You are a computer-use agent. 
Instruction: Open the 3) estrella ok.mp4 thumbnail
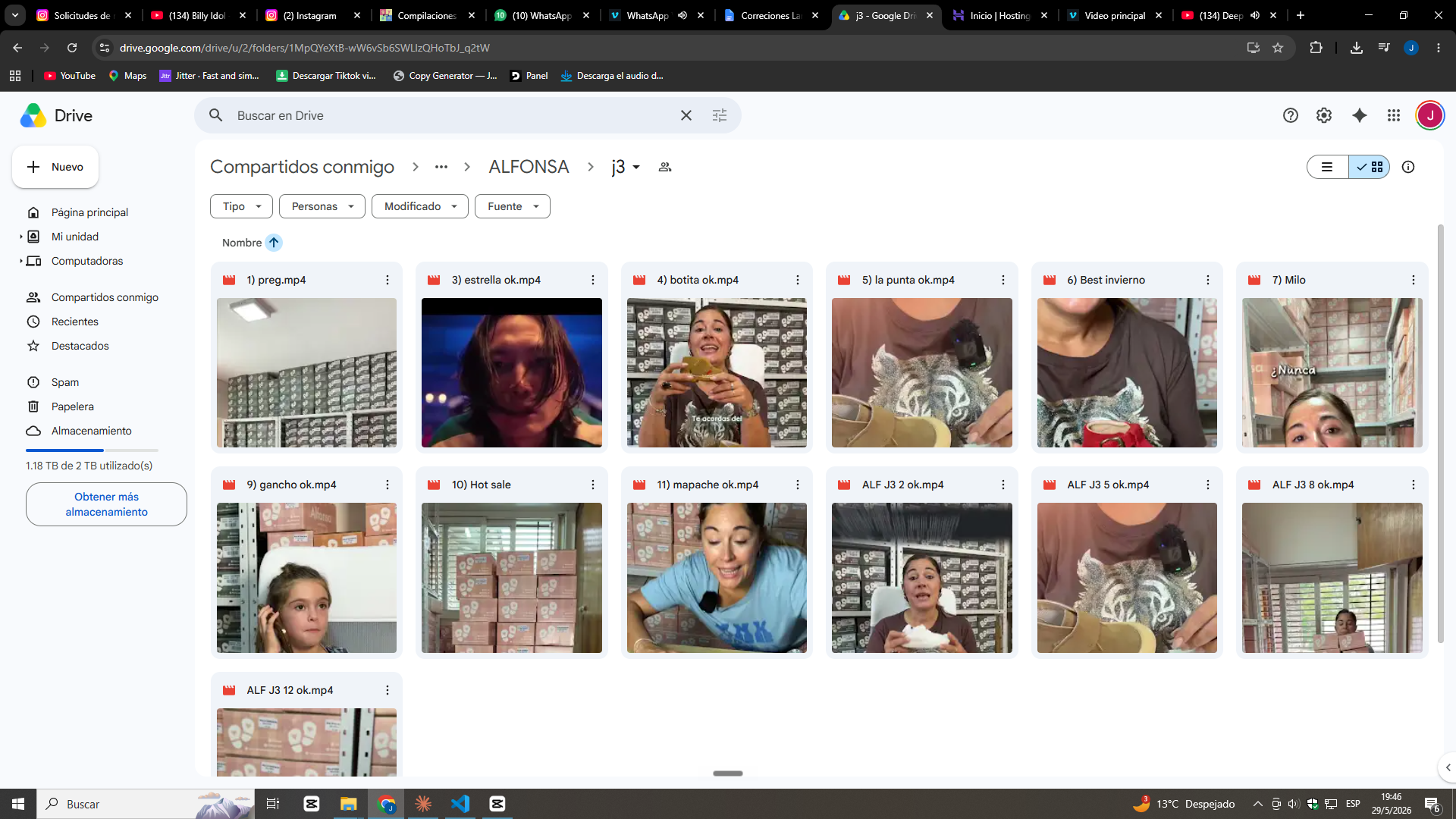512,372
